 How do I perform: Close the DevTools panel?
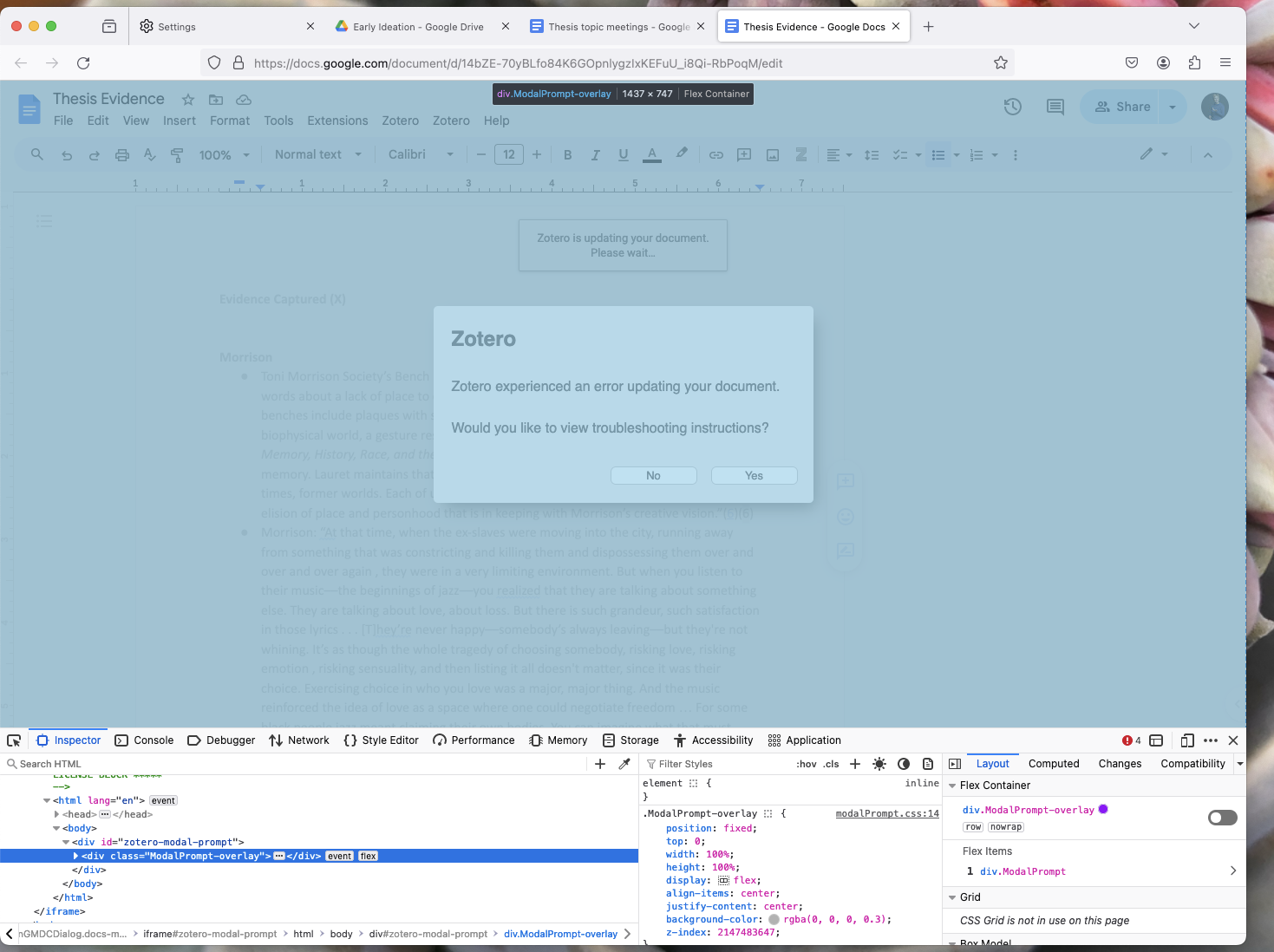click(1233, 740)
